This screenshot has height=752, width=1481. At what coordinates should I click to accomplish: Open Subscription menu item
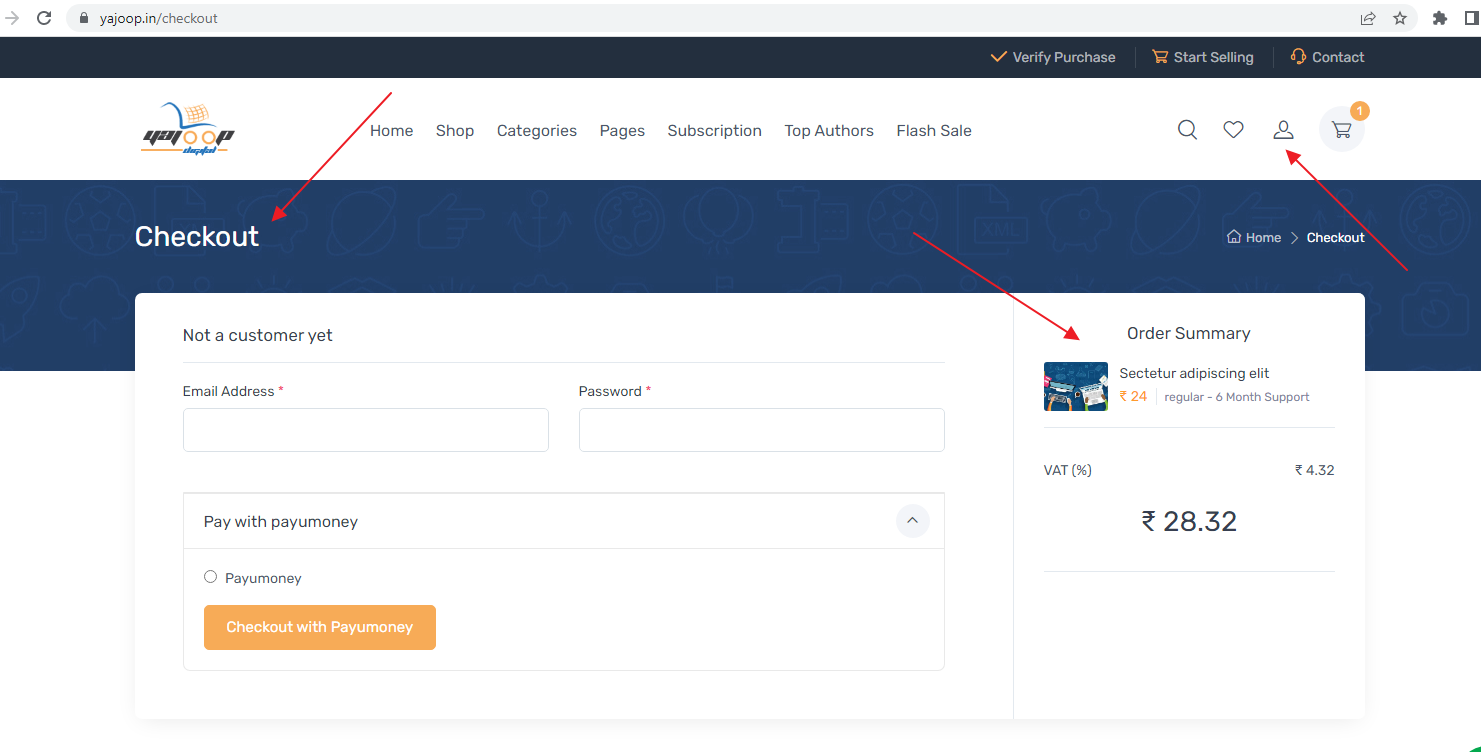715,131
